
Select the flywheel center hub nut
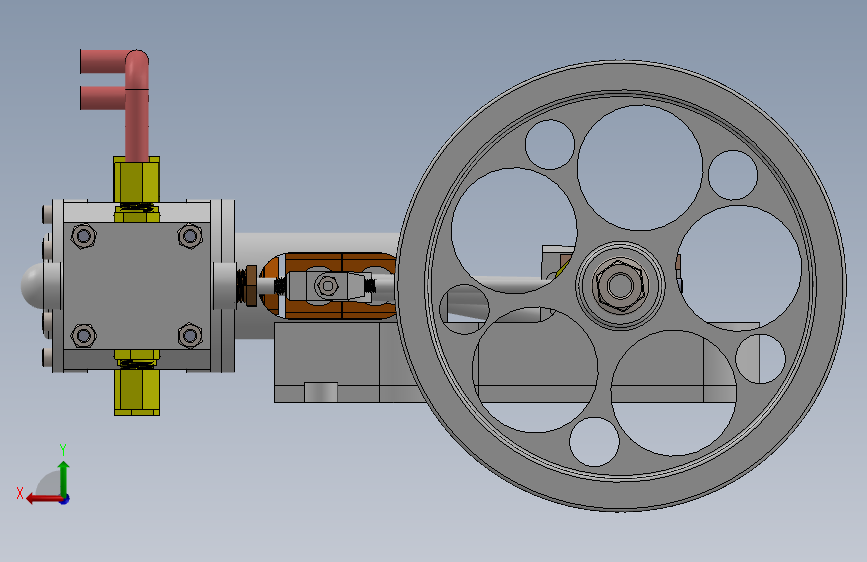tap(620, 285)
